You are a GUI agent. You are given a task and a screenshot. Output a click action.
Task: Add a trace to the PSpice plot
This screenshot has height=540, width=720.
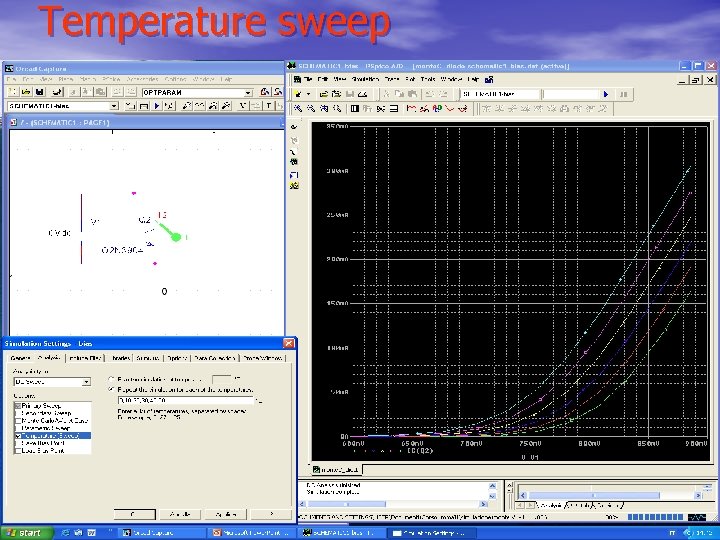[411, 108]
